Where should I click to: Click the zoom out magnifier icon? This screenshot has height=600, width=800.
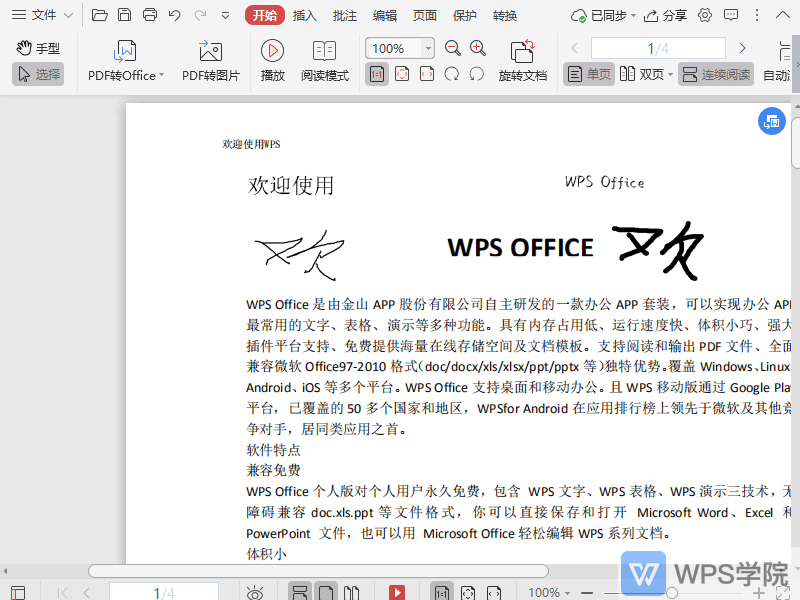click(x=453, y=48)
